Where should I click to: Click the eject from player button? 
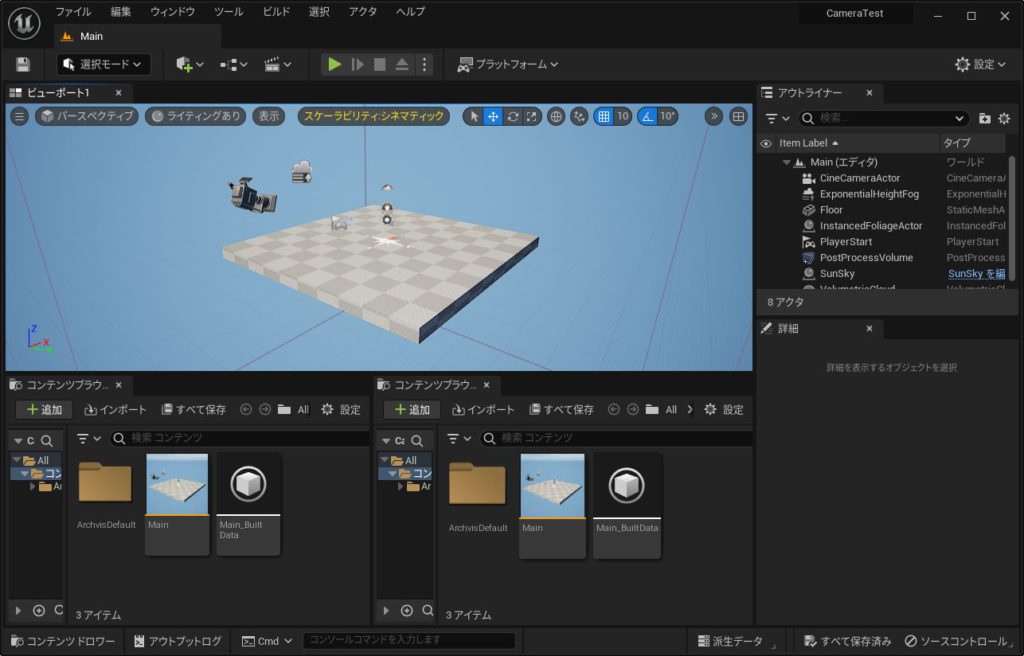(x=402, y=64)
